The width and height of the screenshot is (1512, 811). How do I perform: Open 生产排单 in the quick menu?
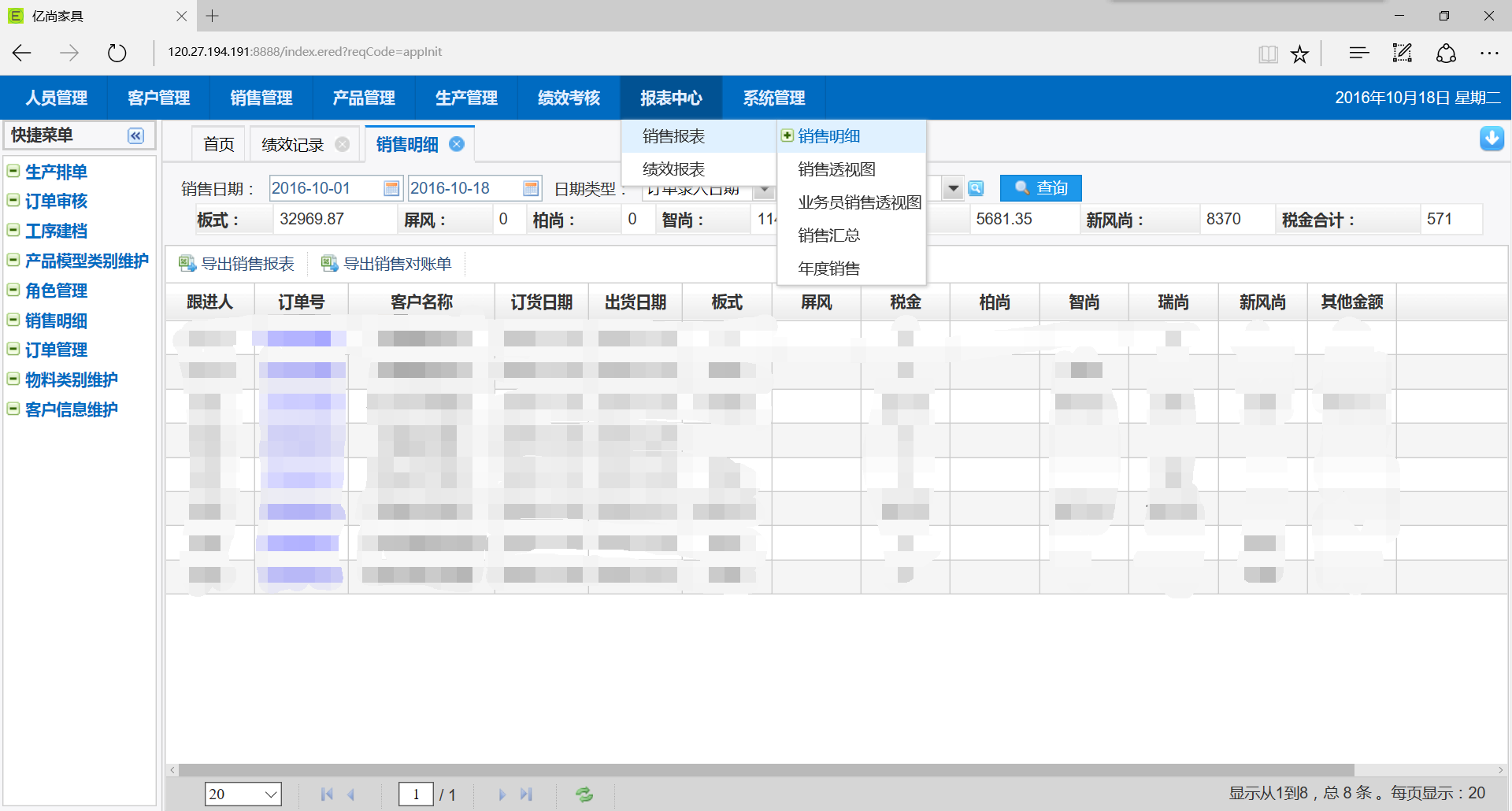tap(56, 172)
